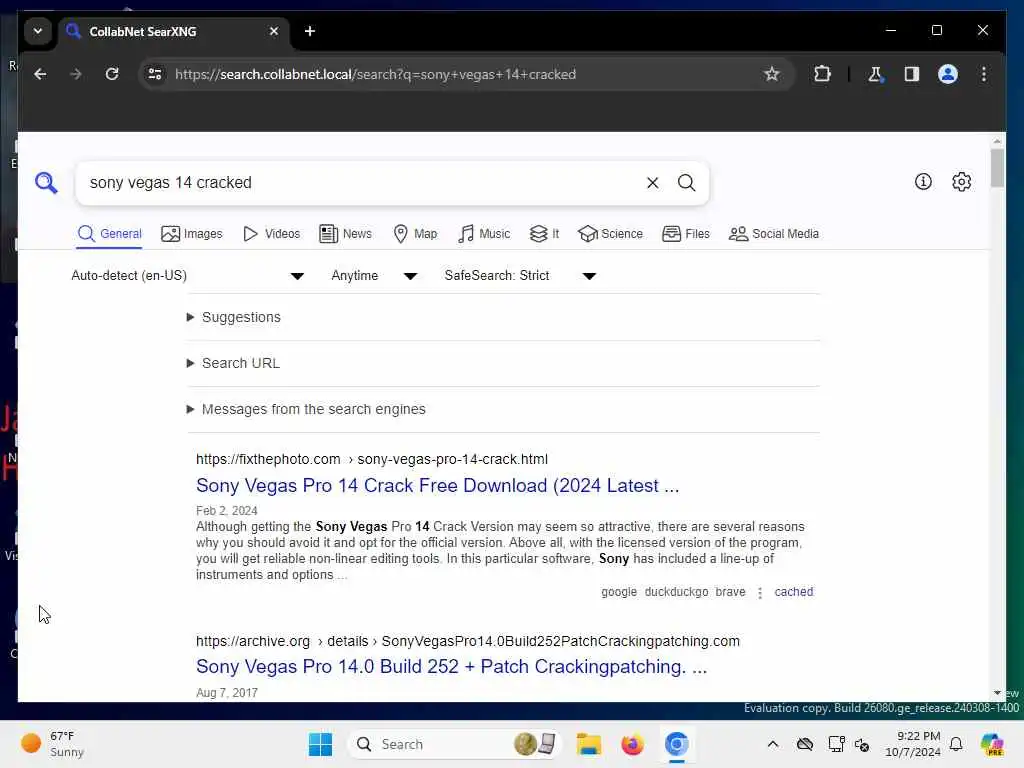Click the page vertical scrollbar thumb
Screen dimensions: 1024x768
(997, 168)
